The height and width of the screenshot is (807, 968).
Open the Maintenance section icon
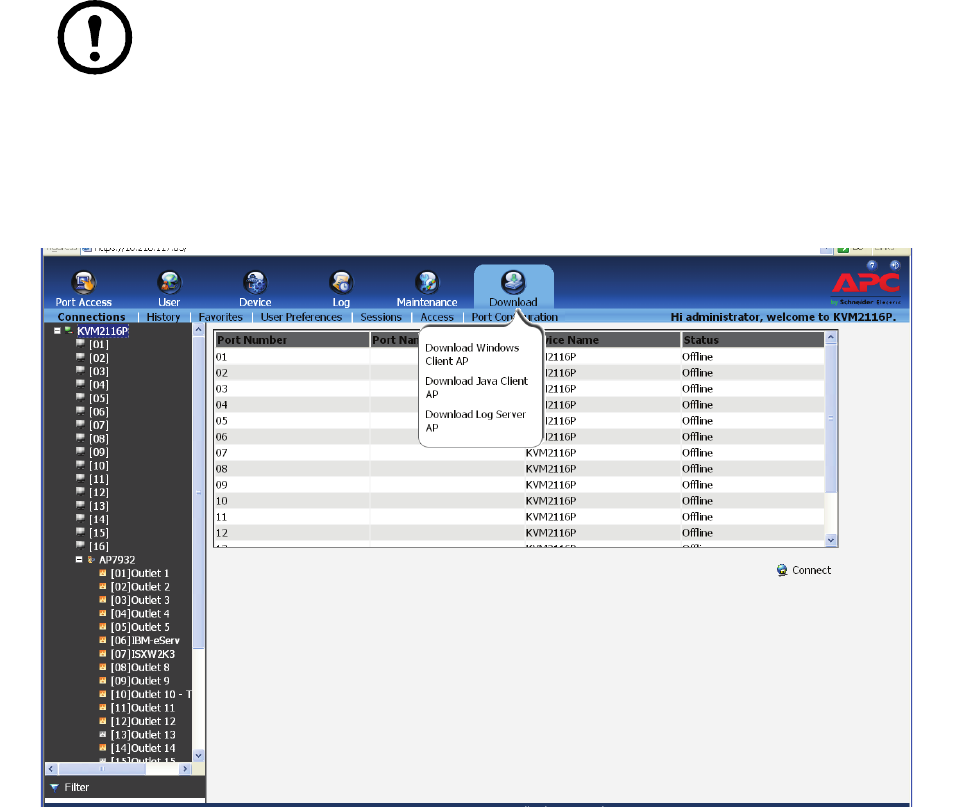point(427,283)
